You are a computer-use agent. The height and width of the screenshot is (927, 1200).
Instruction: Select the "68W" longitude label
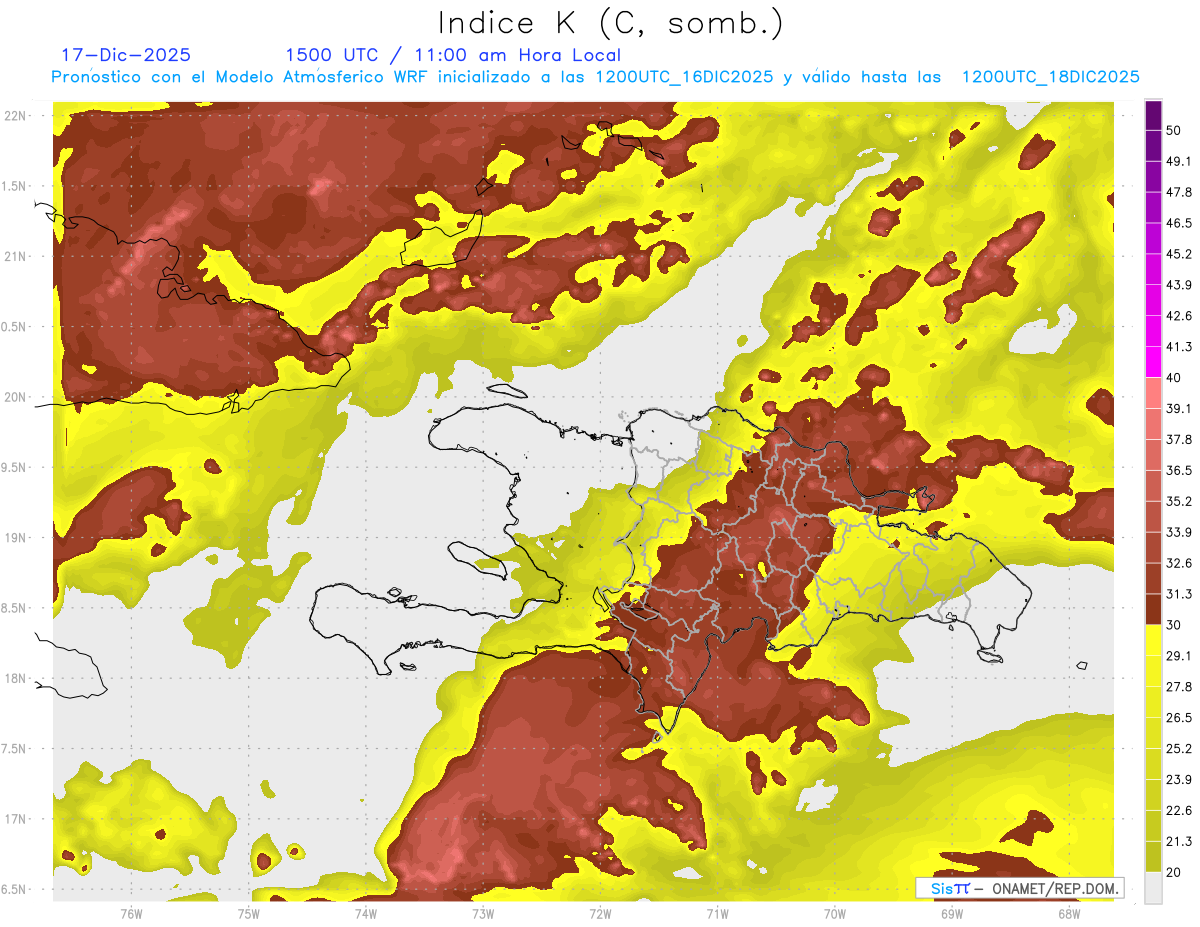[x=1068, y=913]
